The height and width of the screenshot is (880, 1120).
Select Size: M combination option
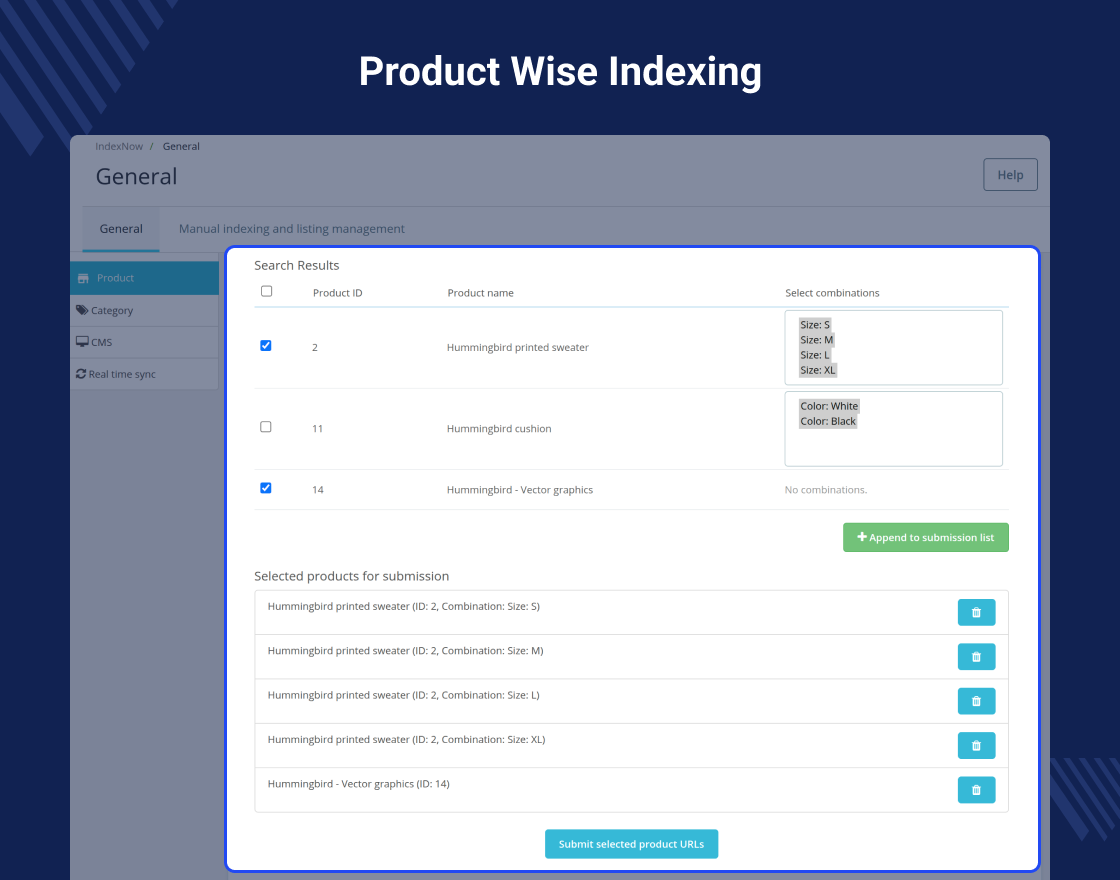click(x=816, y=339)
